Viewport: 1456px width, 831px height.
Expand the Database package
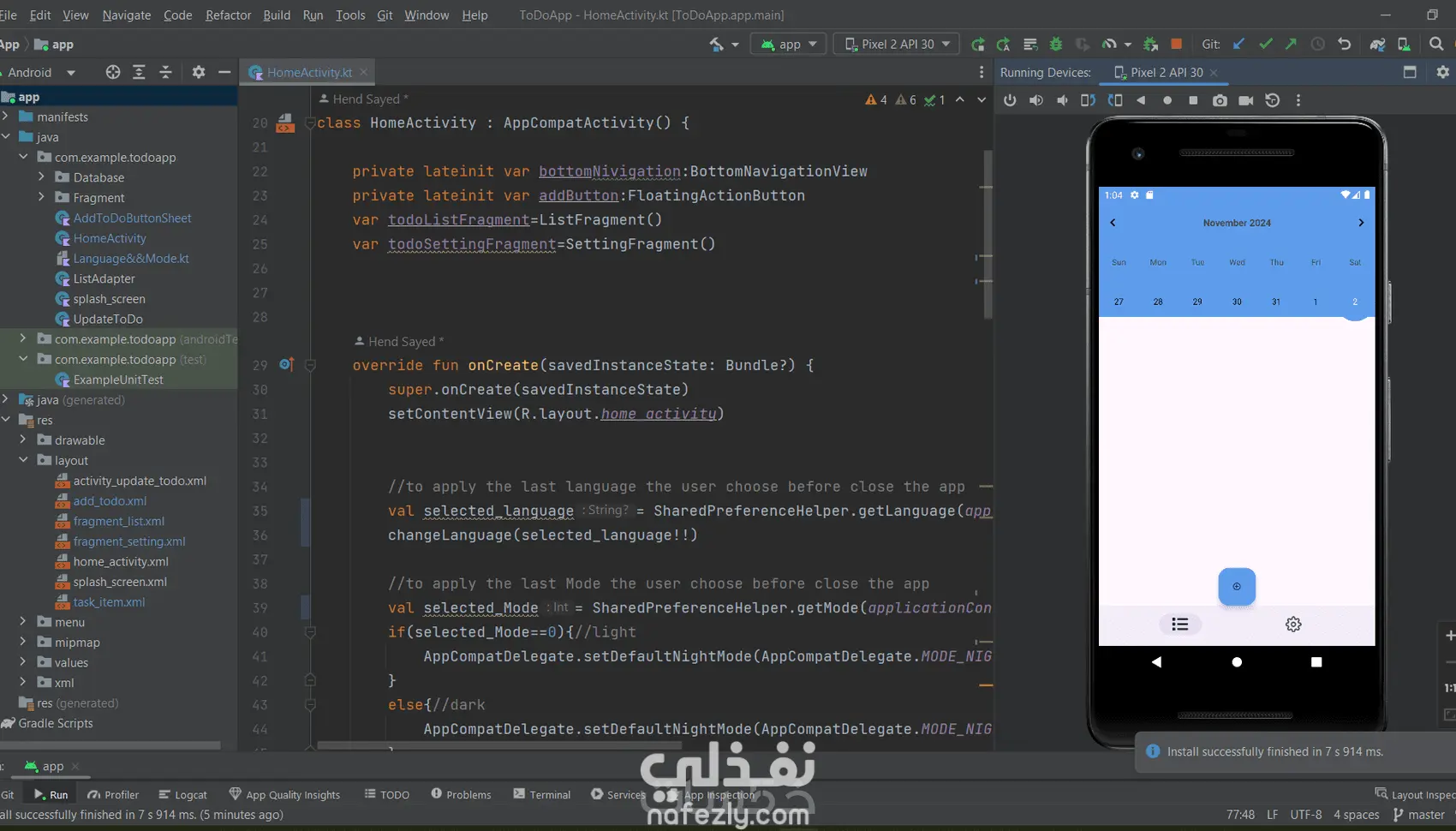[x=41, y=177]
